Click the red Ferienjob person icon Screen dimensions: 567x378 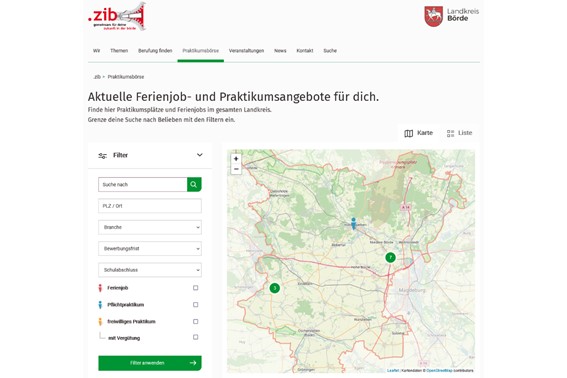(101, 288)
